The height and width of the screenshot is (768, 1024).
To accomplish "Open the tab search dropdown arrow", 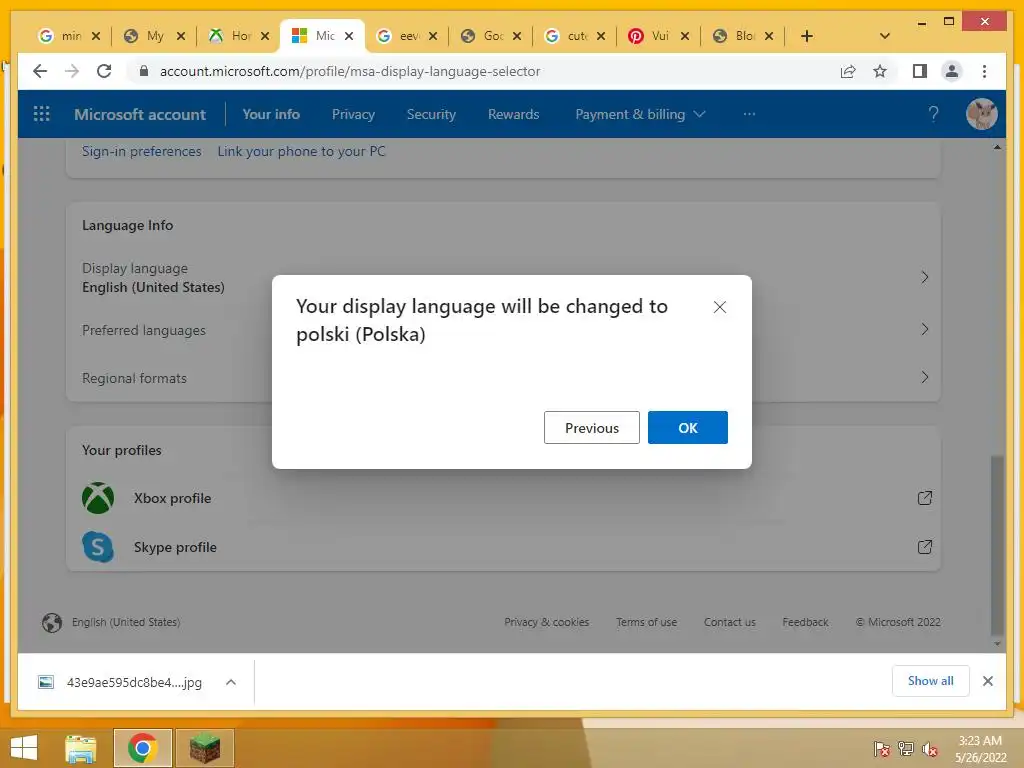I will [x=885, y=36].
